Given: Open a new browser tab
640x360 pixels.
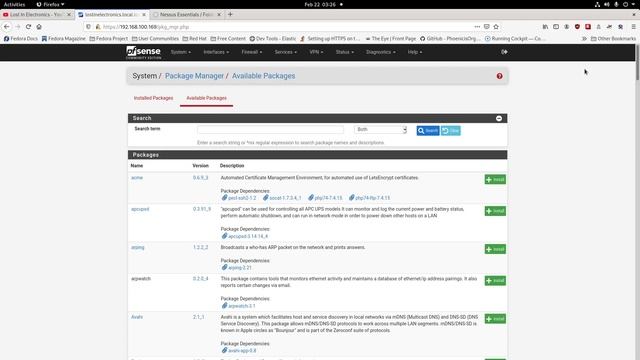Looking at the screenshot, I should coord(230,14).
